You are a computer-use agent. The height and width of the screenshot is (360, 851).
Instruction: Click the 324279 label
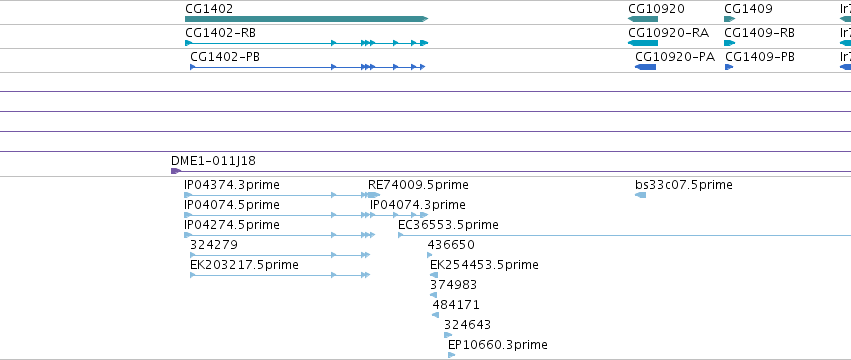tap(214, 245)
